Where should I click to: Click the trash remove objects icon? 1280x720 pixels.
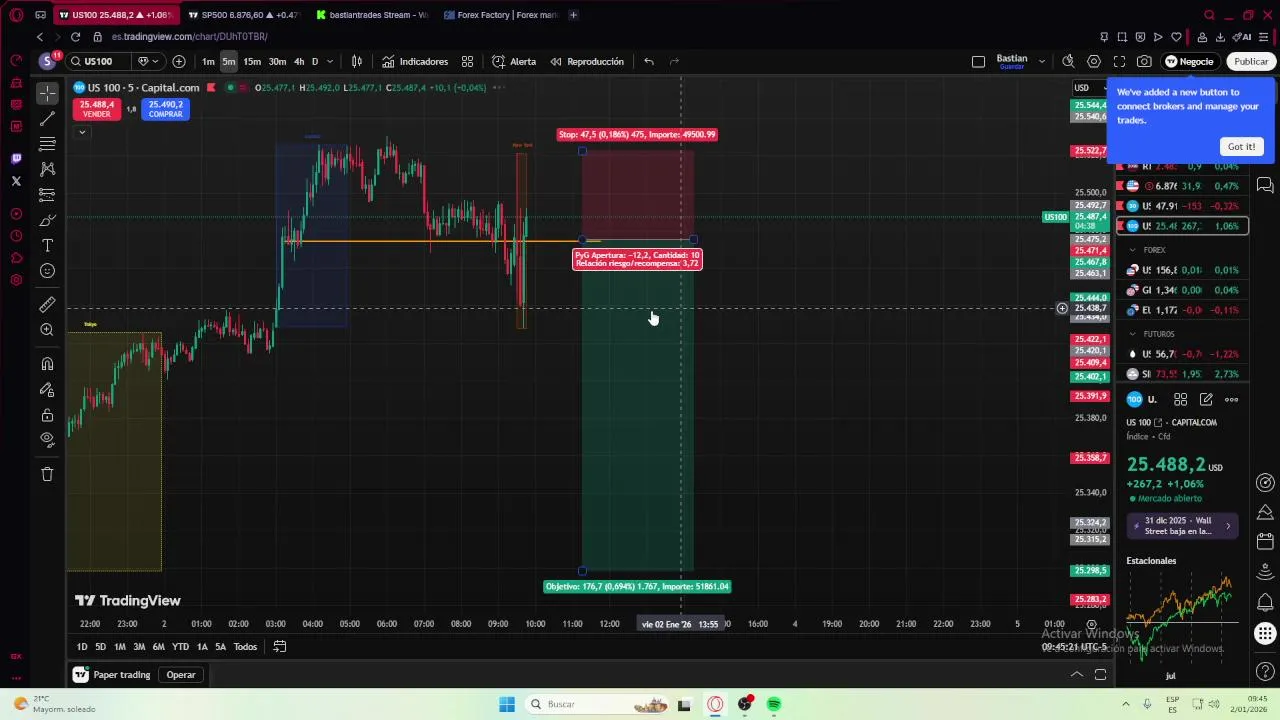click(47, 474)
